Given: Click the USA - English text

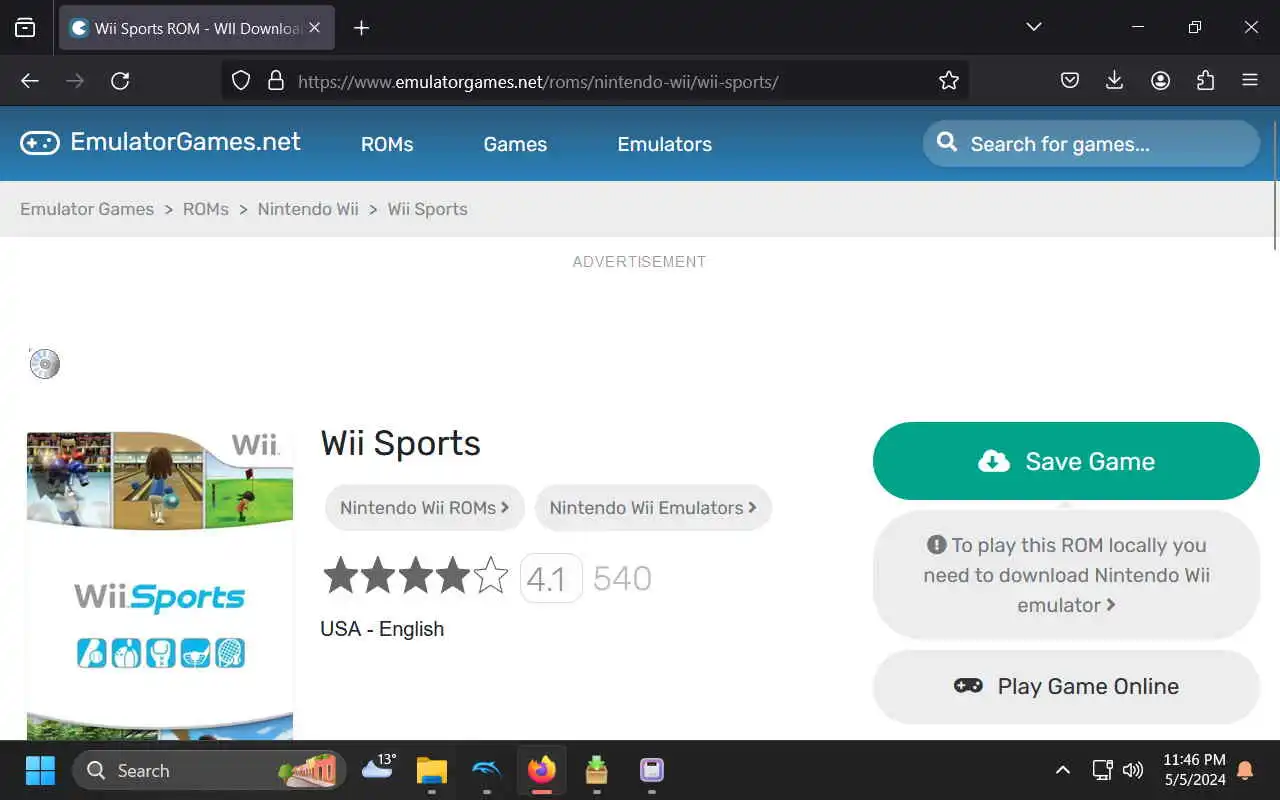Looking at the screenshot, I should click(382, 629).
